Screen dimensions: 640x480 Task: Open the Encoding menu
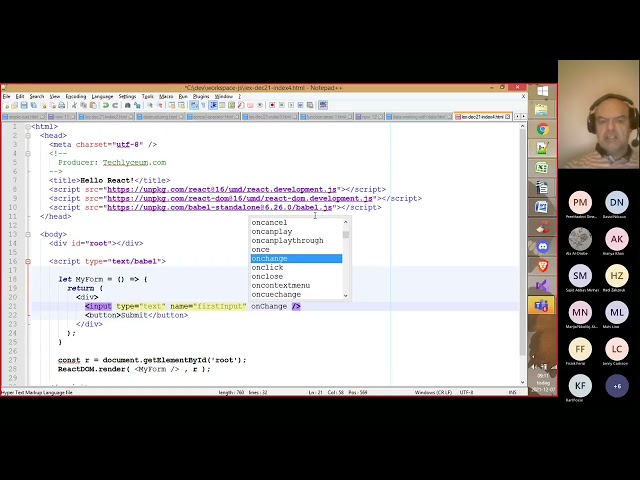(x=76, y=96)
